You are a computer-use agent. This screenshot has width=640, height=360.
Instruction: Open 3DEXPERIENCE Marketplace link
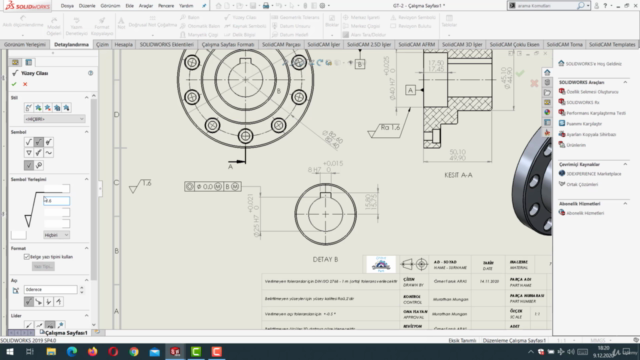(594, 174)
